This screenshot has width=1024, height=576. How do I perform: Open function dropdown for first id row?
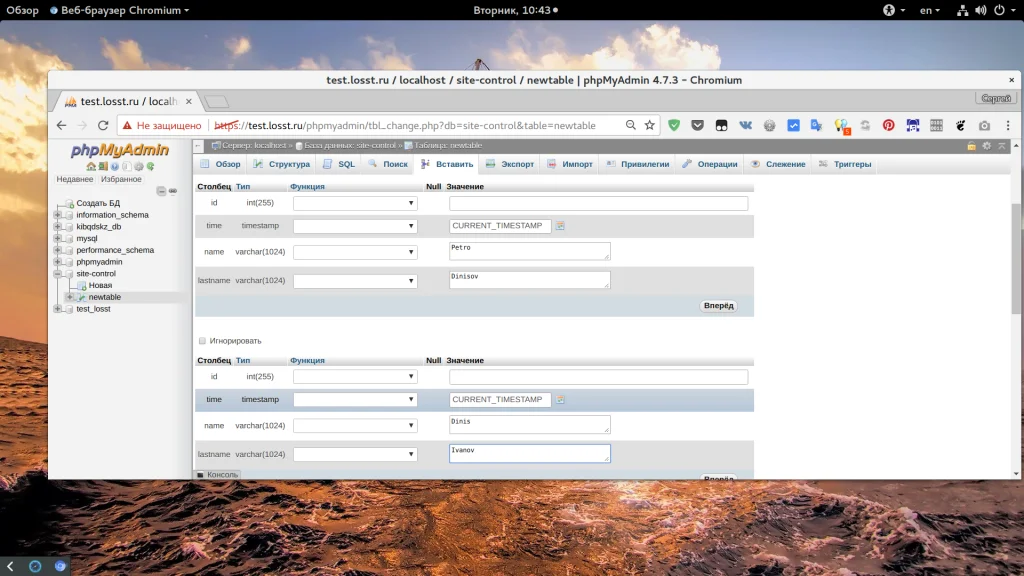pyautogui.click(x=355, y=203)
